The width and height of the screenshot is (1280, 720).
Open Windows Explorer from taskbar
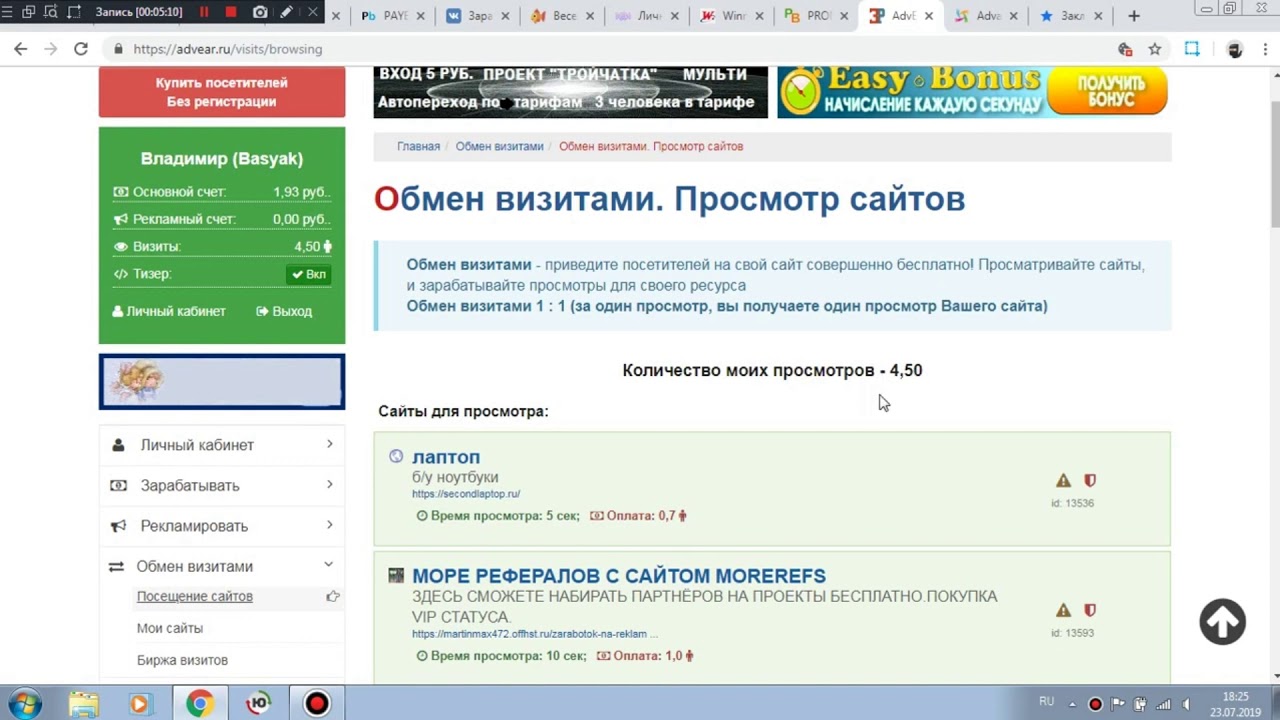pyautogui.click(x=83, y=704)
